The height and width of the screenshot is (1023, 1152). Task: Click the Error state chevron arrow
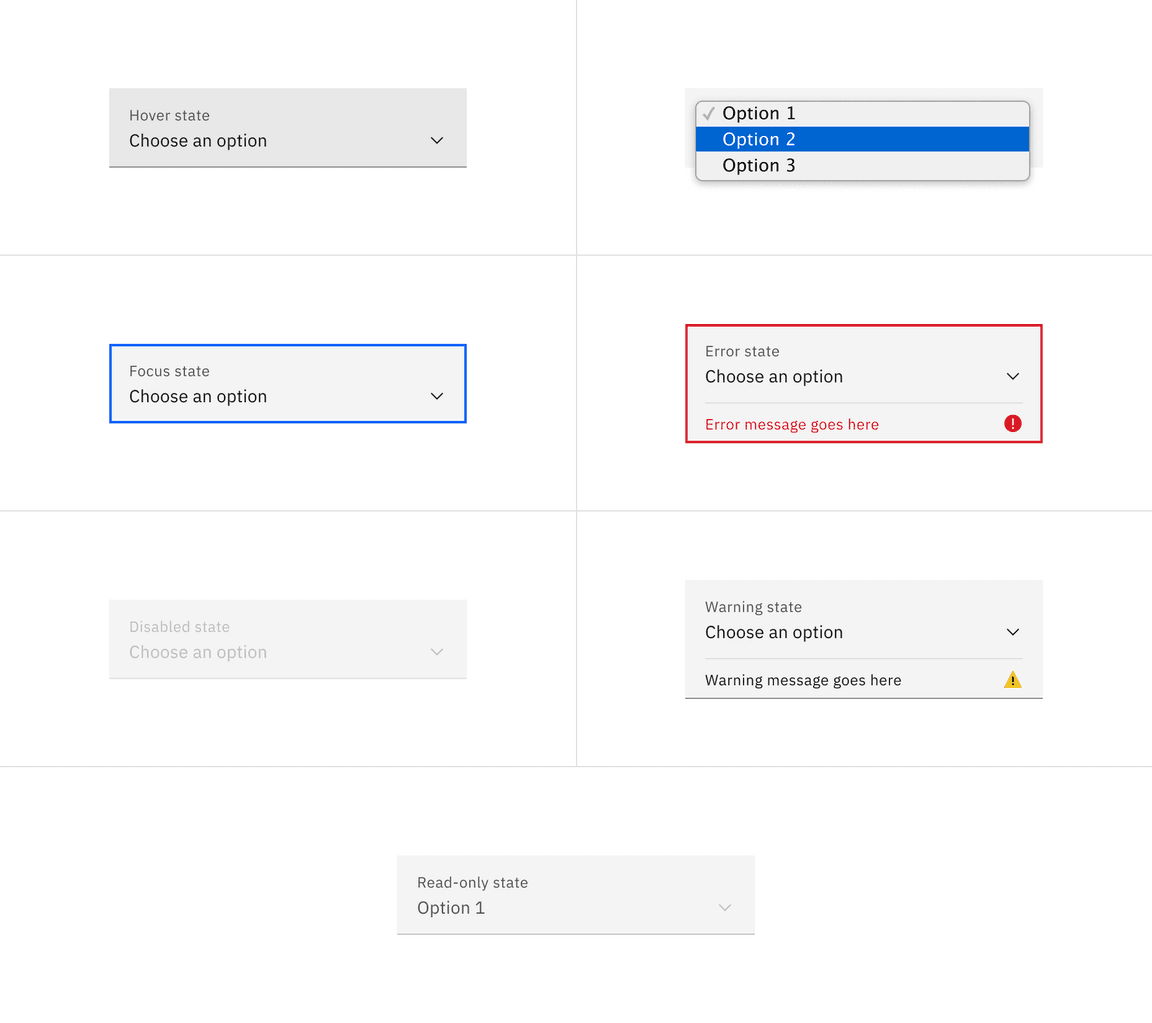1012,377
